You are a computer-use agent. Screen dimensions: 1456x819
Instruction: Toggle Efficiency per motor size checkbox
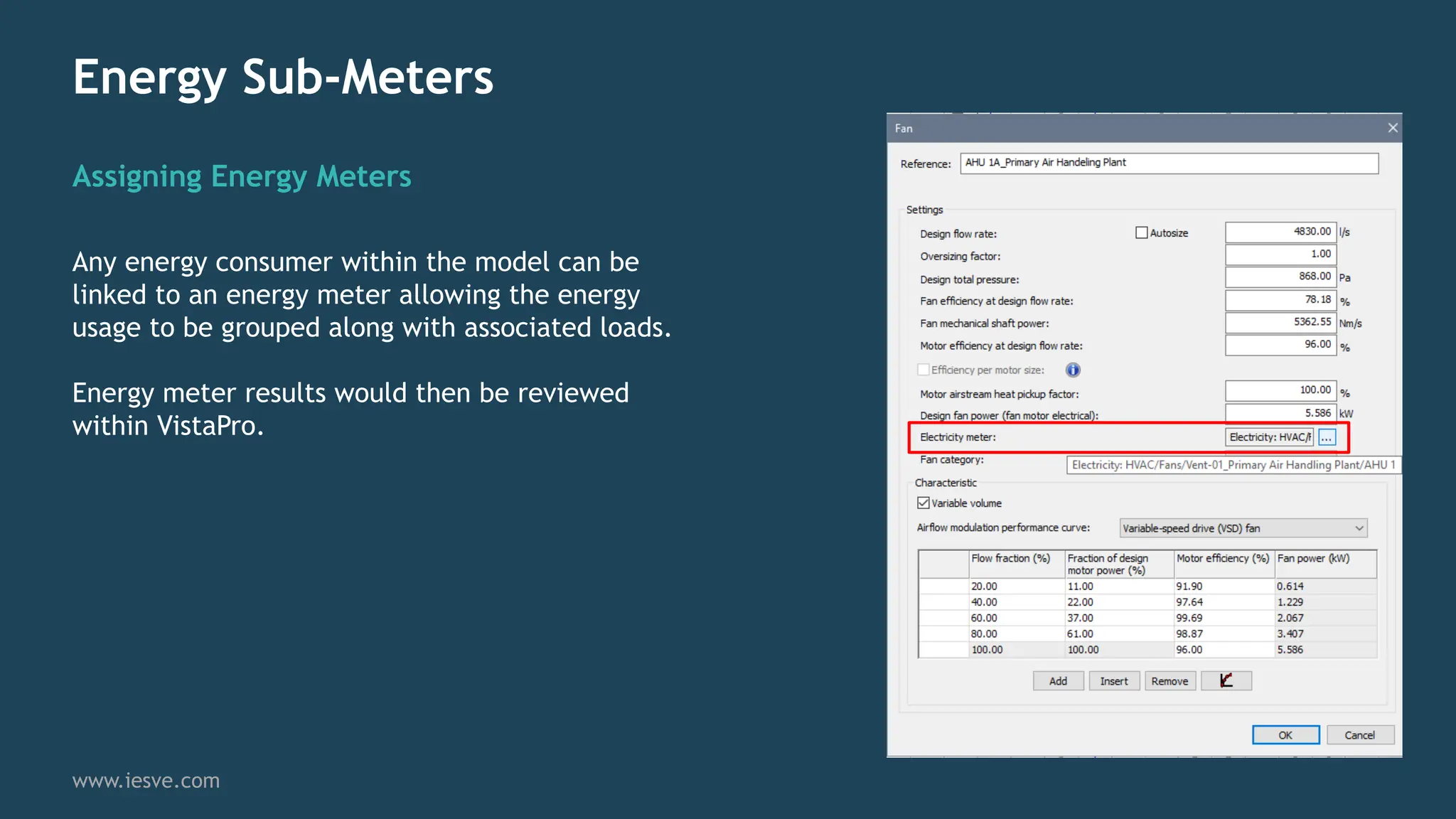coord(924,370)
